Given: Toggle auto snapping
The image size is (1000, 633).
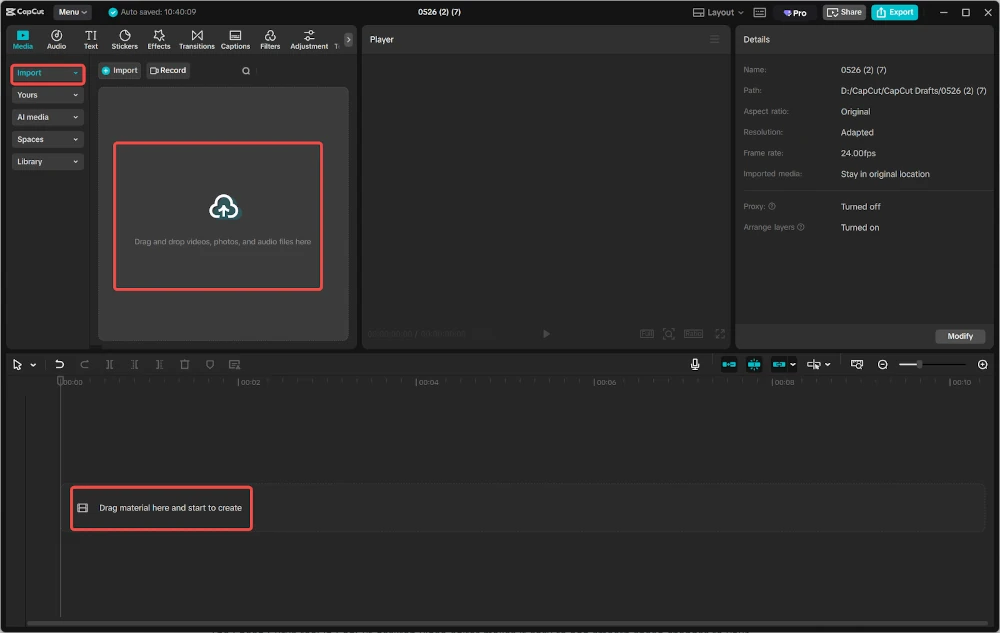Looking at the screenshot, I should [754, 365].
